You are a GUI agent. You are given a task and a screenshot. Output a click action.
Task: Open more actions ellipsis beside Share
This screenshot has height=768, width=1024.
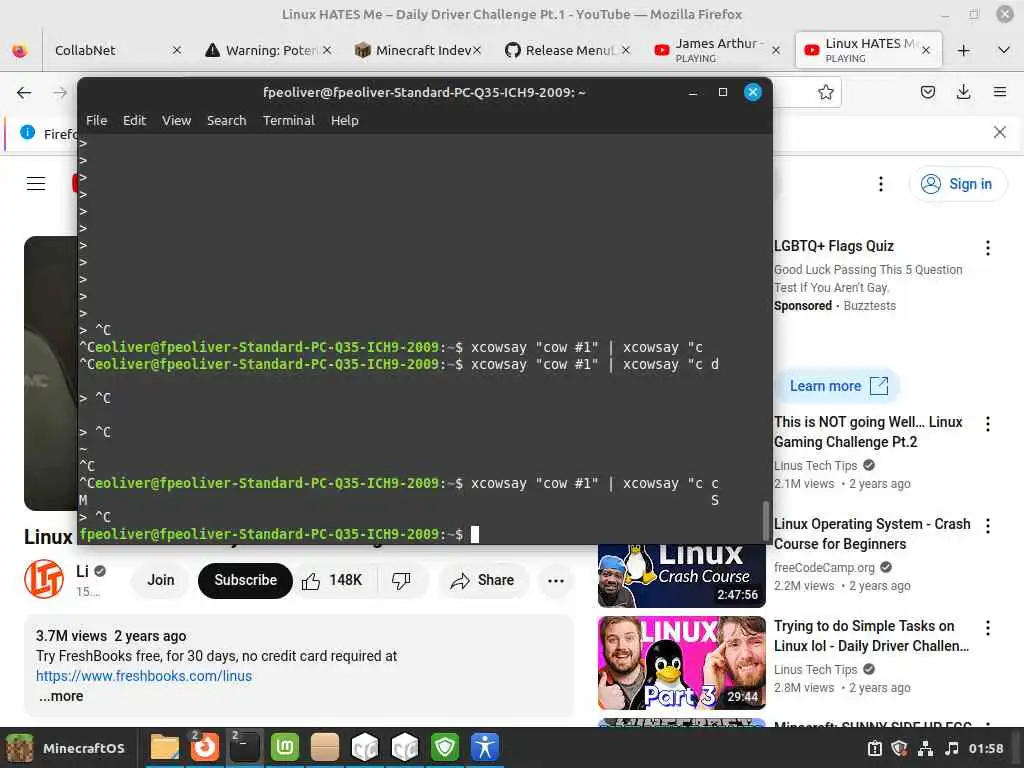[556, 580]
